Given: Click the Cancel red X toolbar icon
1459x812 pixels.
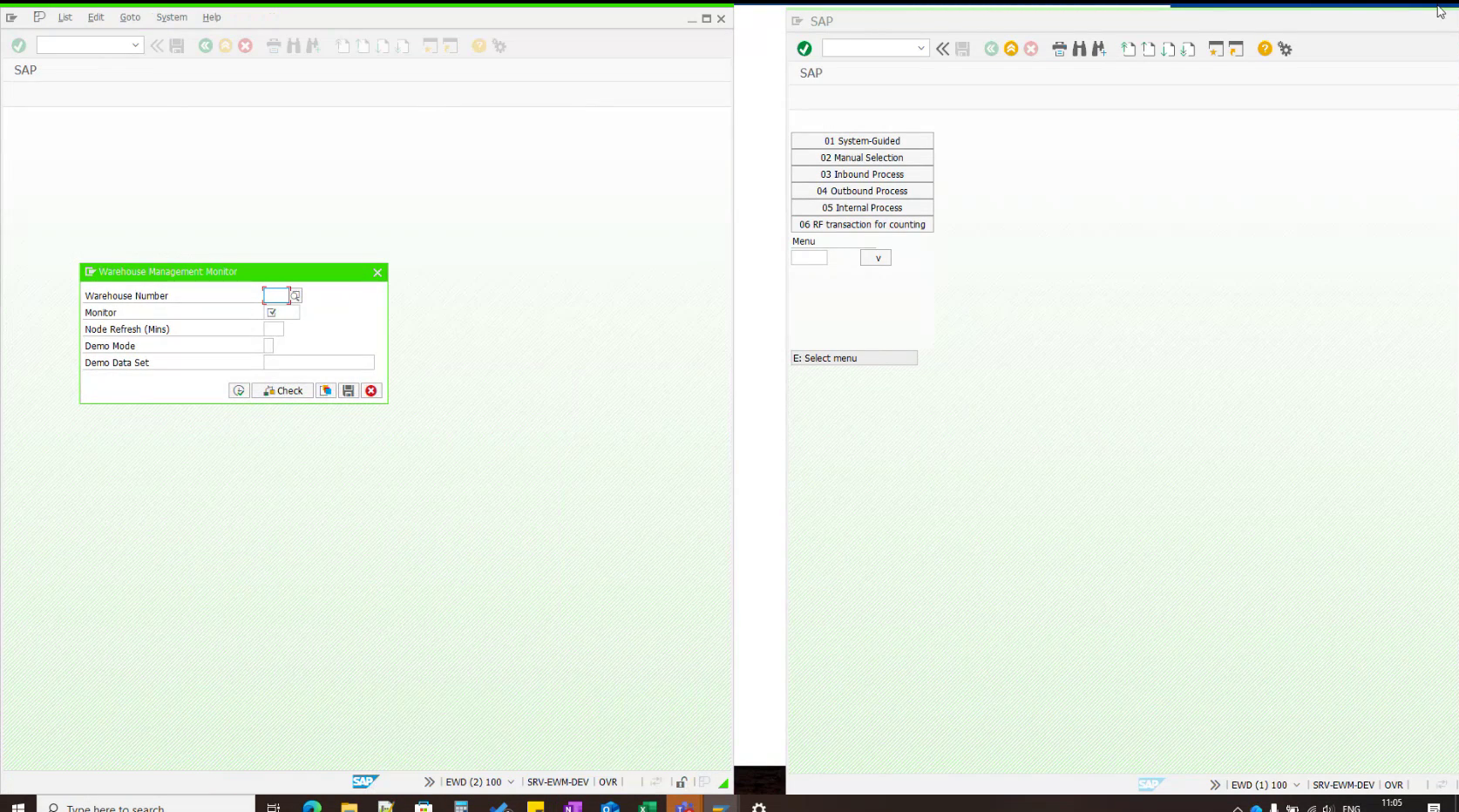Looking at the screenshot, I should coord(245,45).
